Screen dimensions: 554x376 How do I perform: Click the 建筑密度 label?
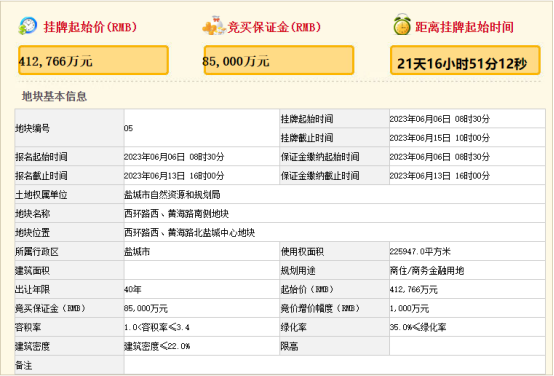pyautogui.click(x=33, y=347)
